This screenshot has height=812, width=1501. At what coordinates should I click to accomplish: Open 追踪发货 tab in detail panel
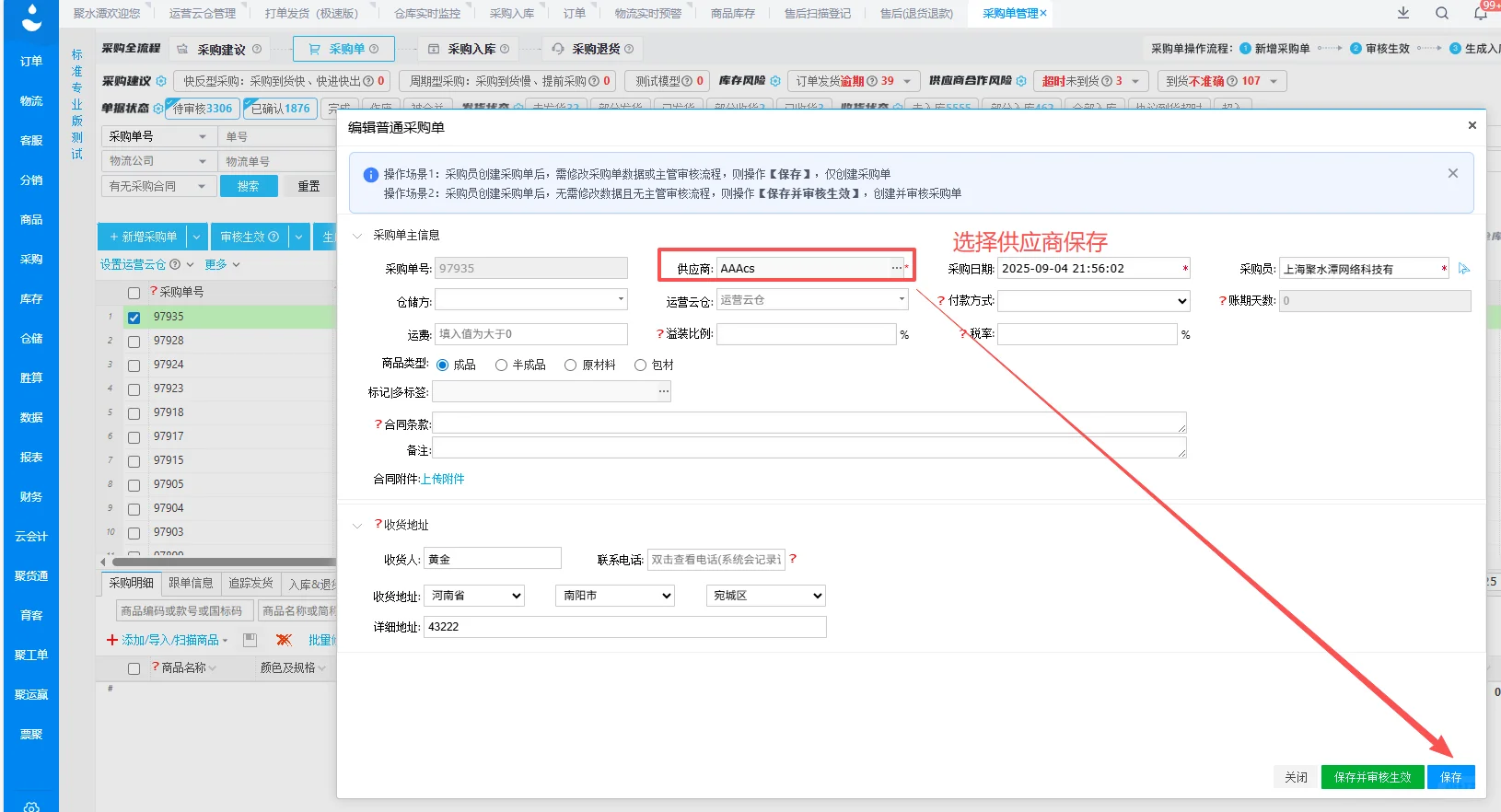click(x=250, y=584)
